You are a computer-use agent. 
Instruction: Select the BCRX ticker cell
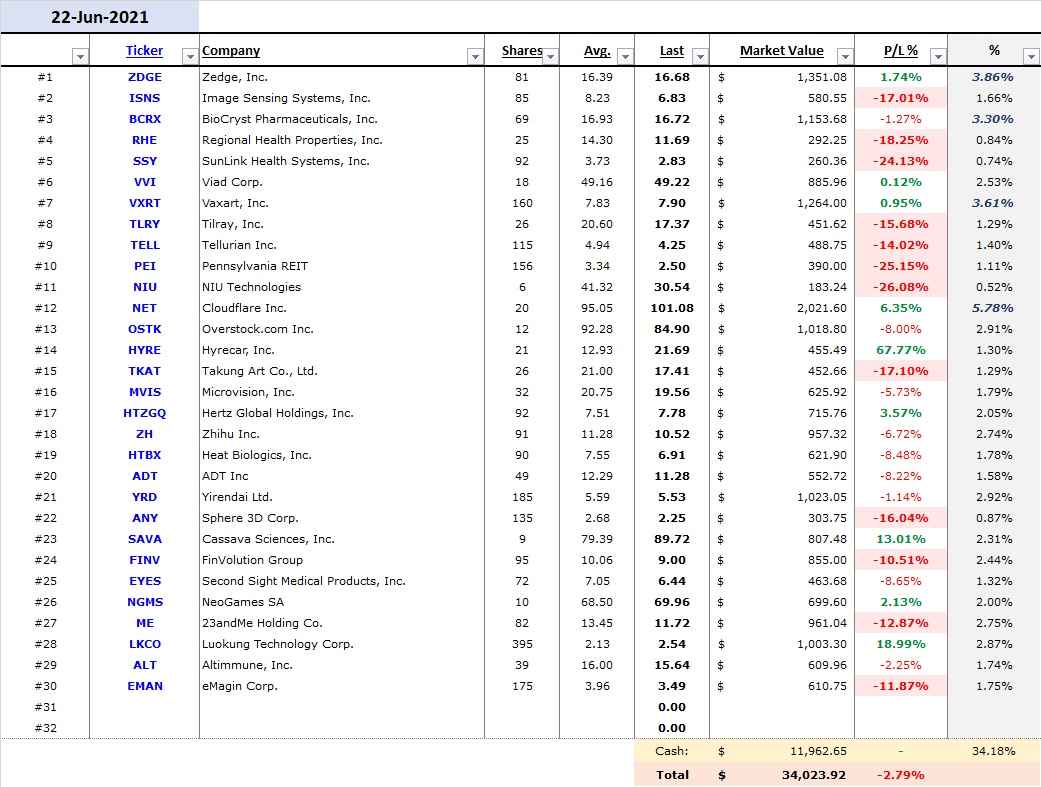[x=145, y=120]
